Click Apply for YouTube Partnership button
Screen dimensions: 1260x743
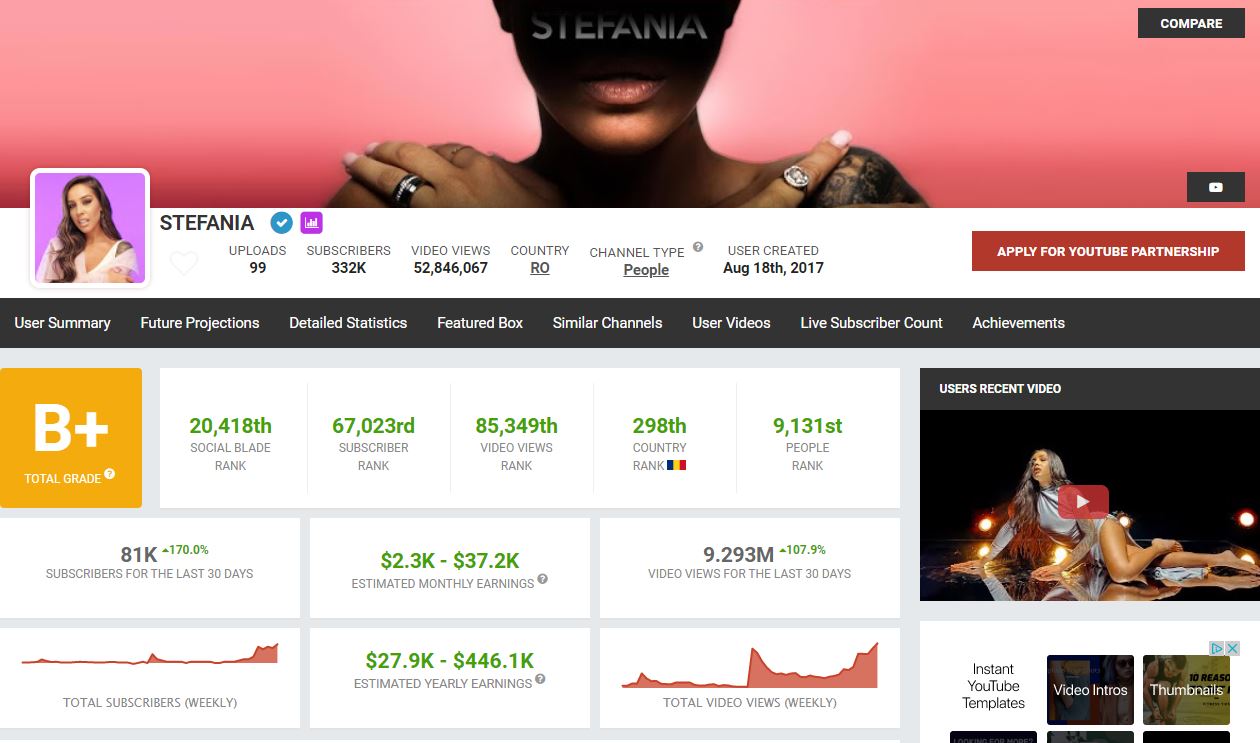[1108, 251]
